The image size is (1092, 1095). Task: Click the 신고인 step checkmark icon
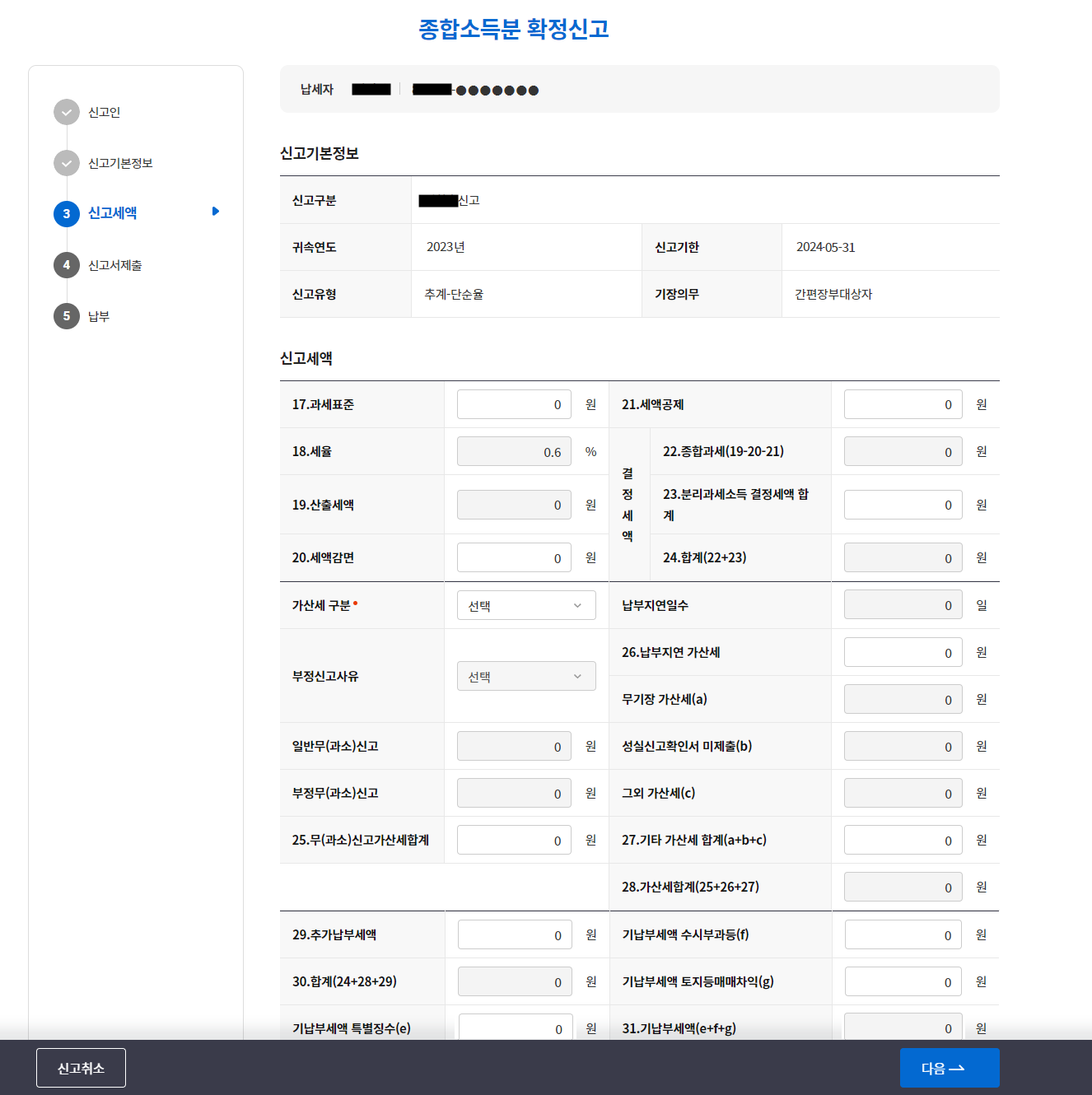click(67, 112)
